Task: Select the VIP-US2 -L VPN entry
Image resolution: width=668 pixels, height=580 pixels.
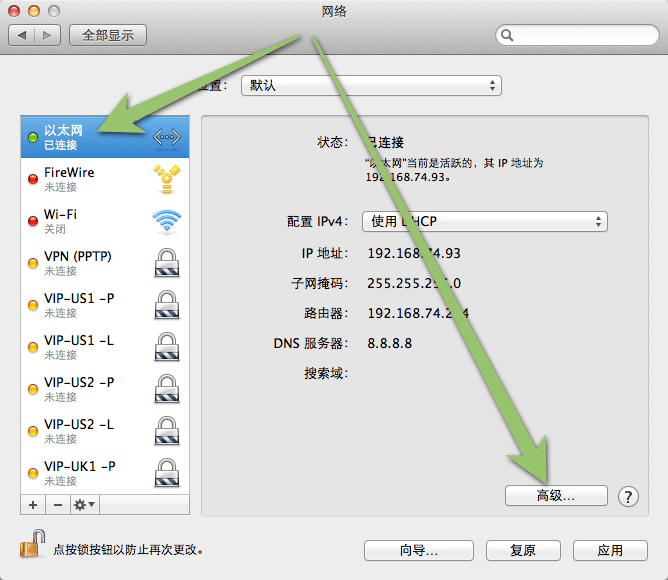Action: (x=105, y=431)
